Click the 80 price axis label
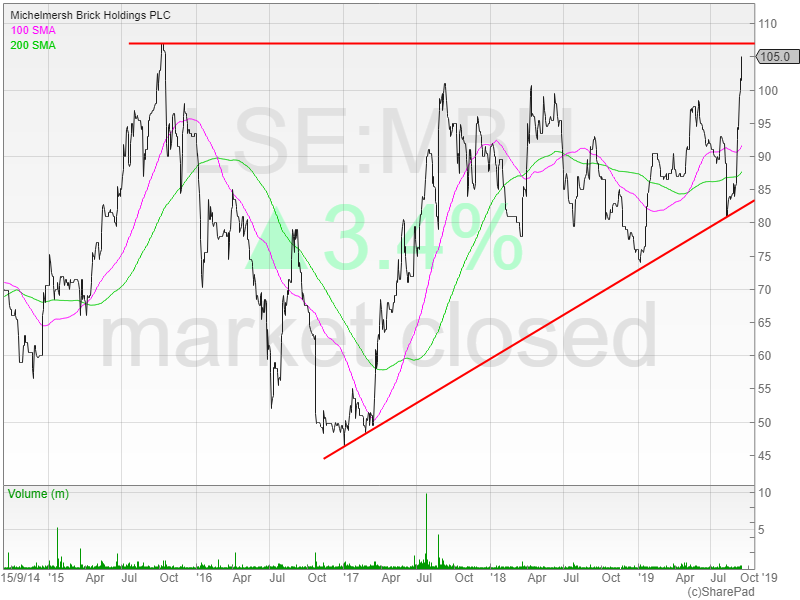The image size is (800, 600). pos(764,223)
